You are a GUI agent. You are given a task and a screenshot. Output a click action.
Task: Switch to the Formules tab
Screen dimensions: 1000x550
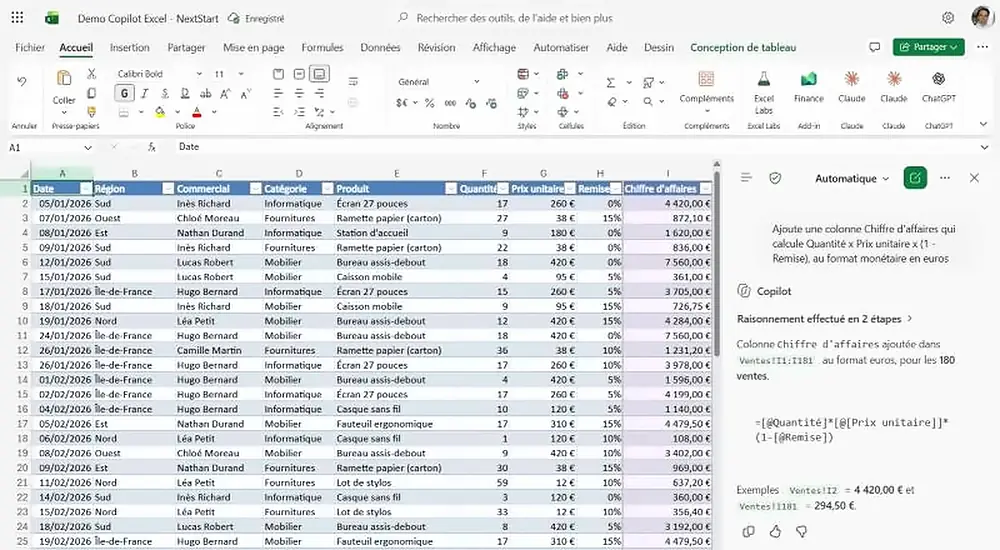322,47
